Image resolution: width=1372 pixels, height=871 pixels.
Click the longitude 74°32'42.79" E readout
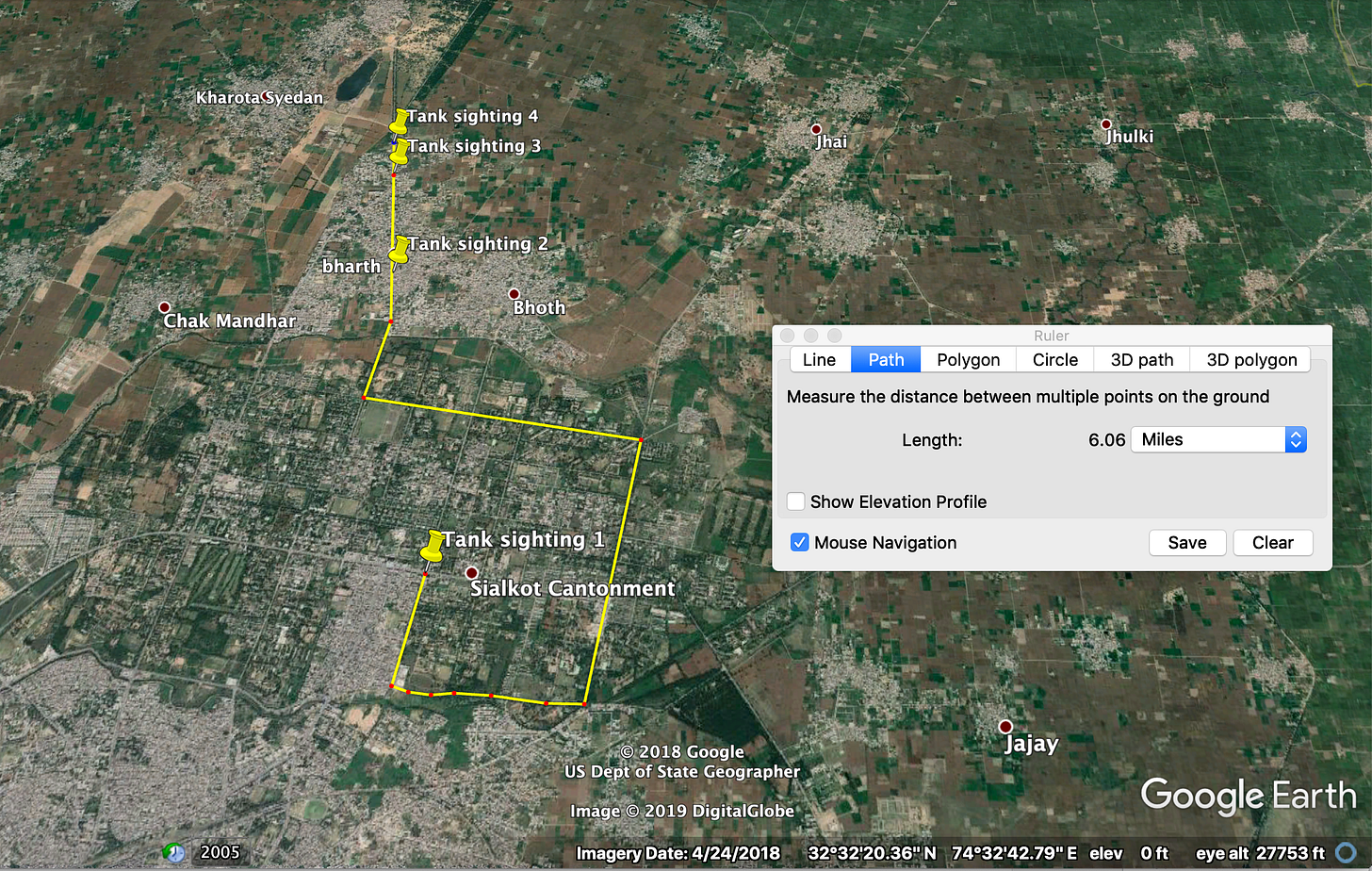(x=1014, y=853)
